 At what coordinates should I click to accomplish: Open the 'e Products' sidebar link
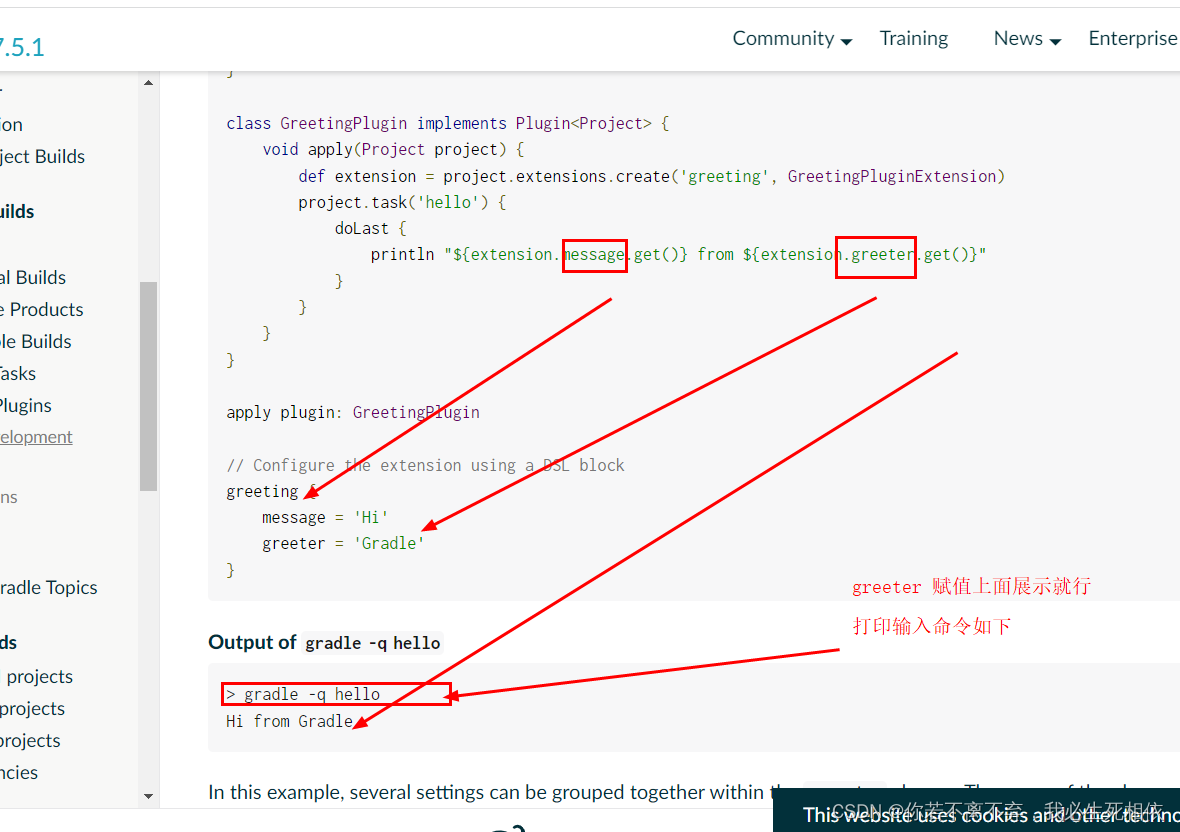tap(41, 309)
